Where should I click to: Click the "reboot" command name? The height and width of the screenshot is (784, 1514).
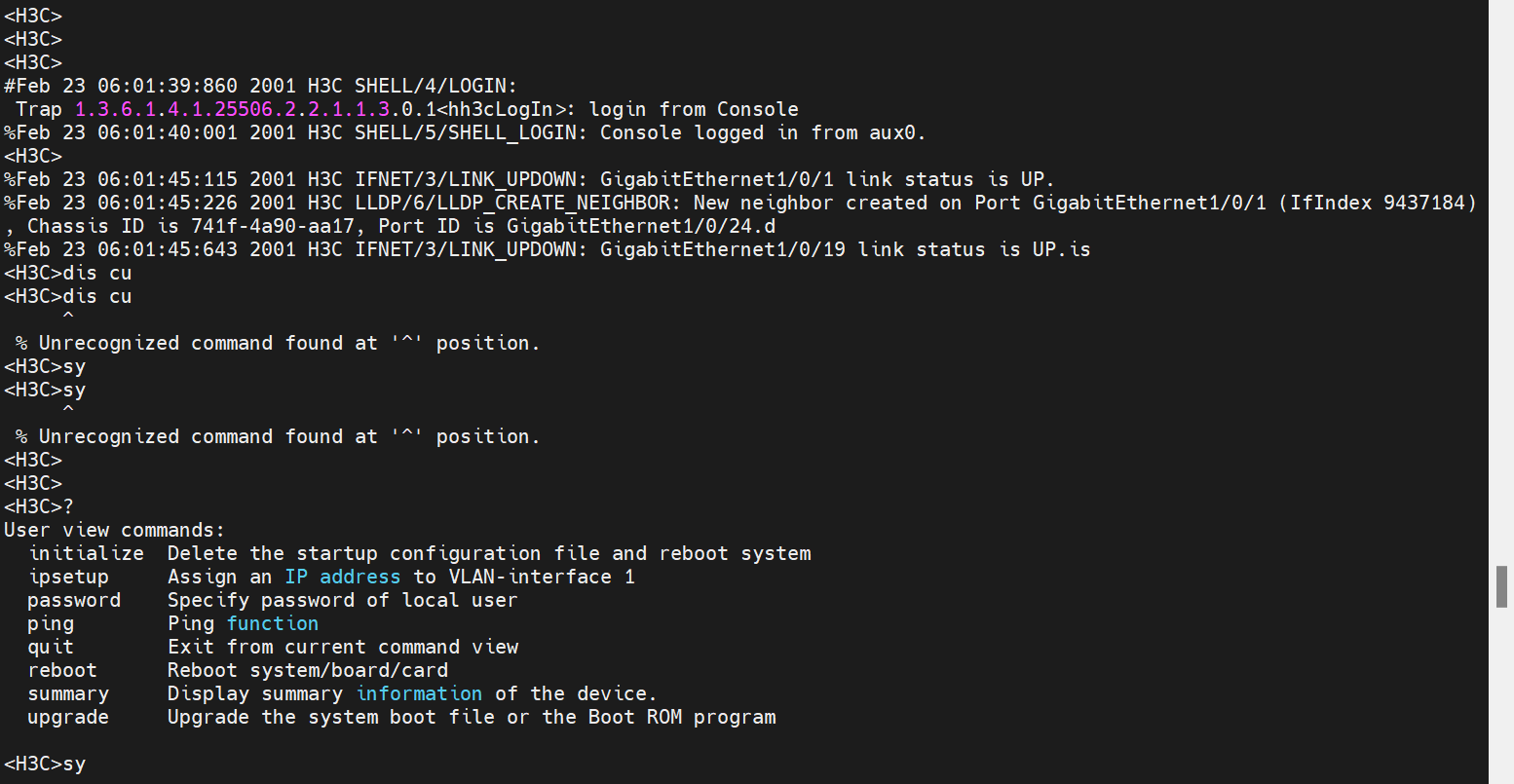pyautogui.click(x=62, y=670)
